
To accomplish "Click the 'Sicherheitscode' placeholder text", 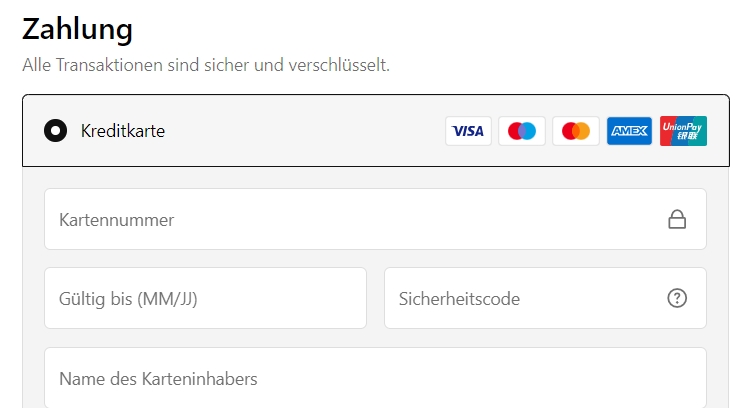I will click(x=459, y=299).
